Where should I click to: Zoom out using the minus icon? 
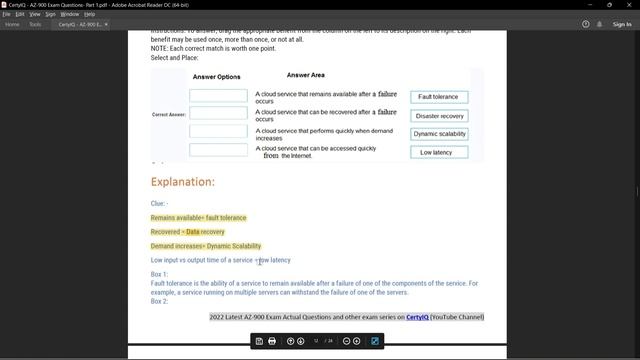346,341
